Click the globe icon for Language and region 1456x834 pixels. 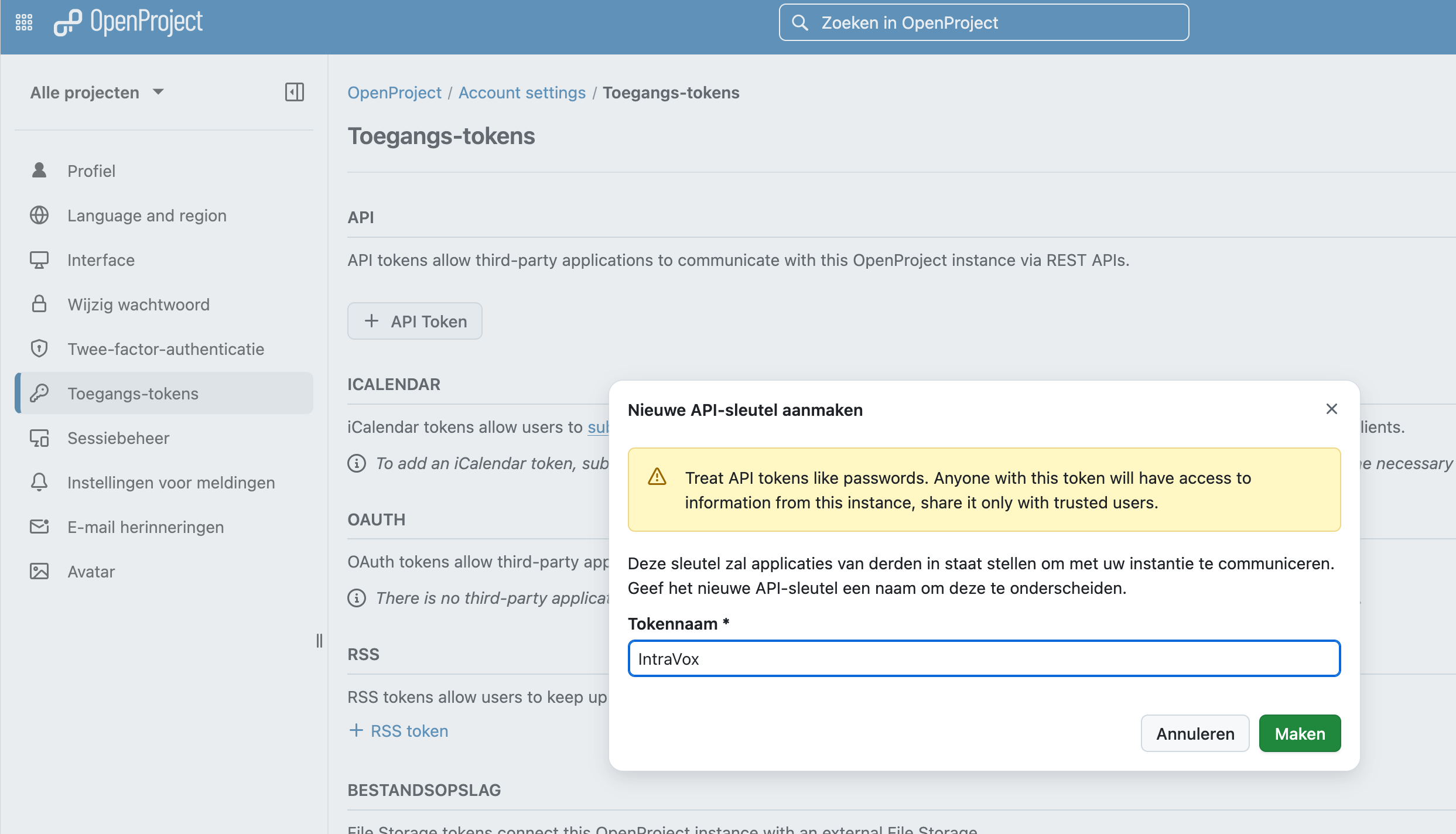[39, 215]
